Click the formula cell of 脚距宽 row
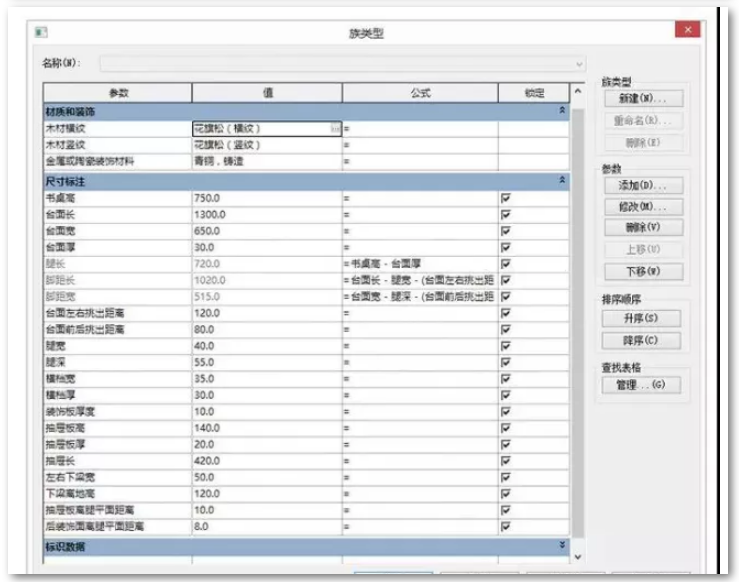This screenshot has height=582, width=739. point(420,297)
